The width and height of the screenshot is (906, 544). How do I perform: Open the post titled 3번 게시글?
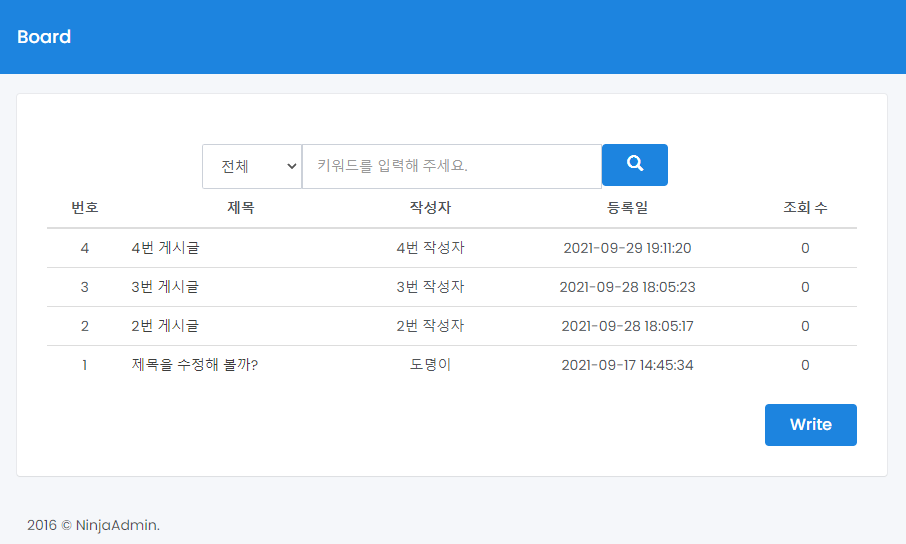pyautogui.click(x=165, y=287)
